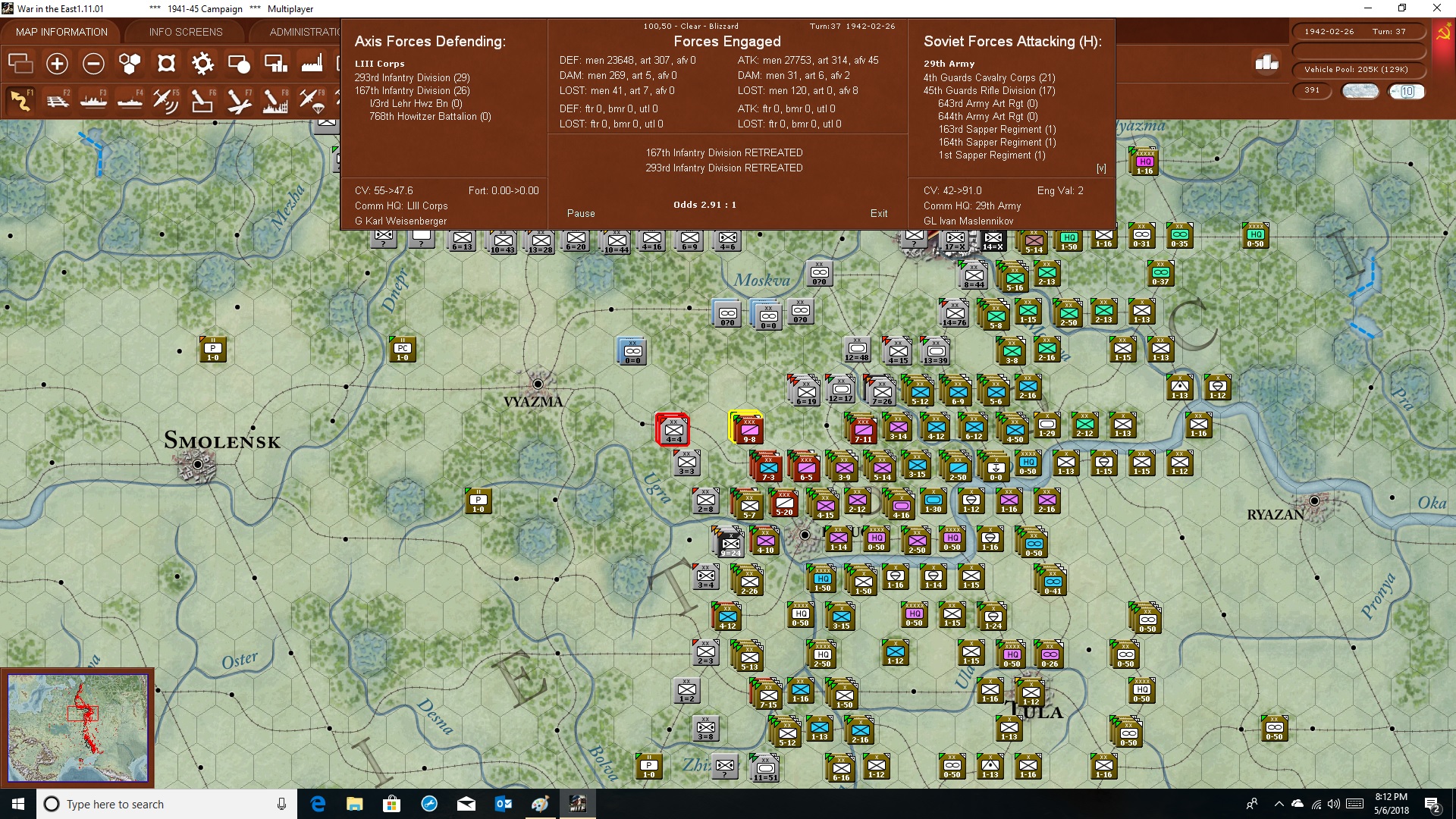Select the F6 bomb unit mode icon
This screenshot has height=819, width=1456.
(x=202, y=100)
